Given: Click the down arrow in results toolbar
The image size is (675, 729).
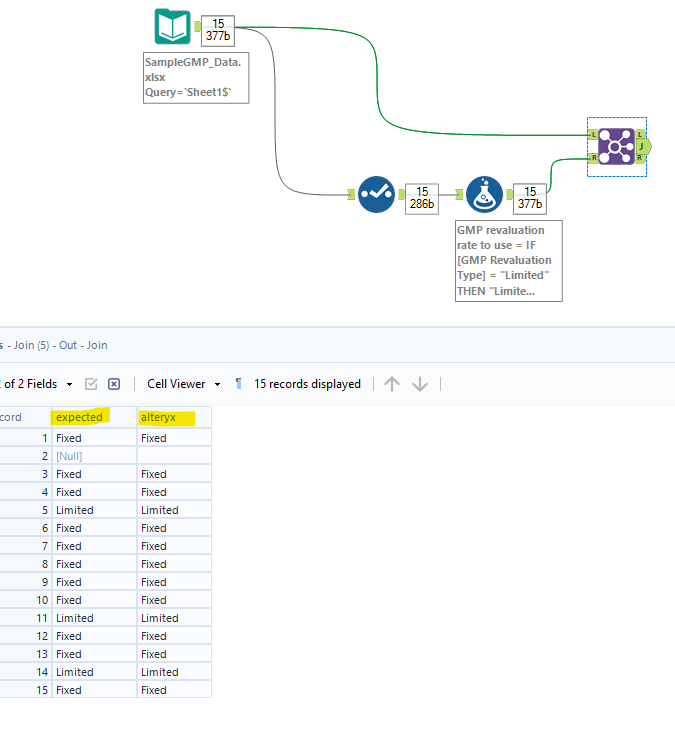Looking at the screenshot, I should [x=420, y=384].
